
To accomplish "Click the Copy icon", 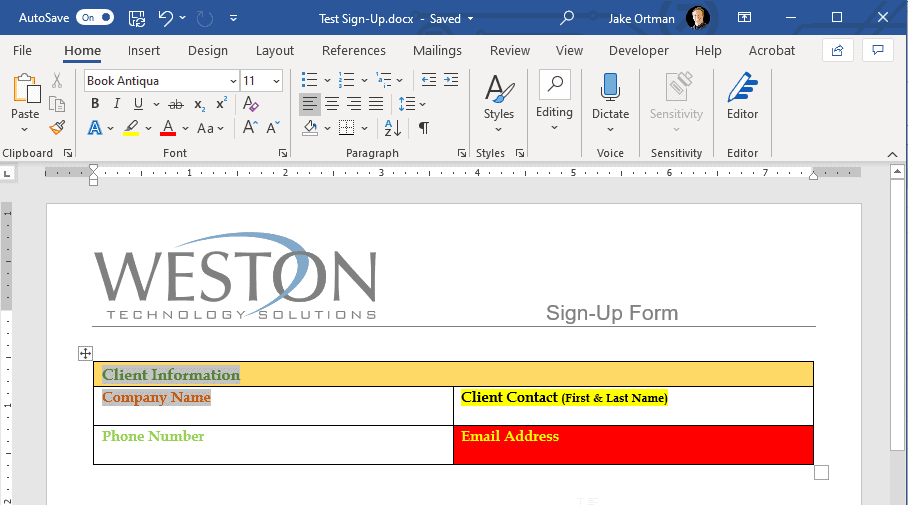I will [57, 104].
